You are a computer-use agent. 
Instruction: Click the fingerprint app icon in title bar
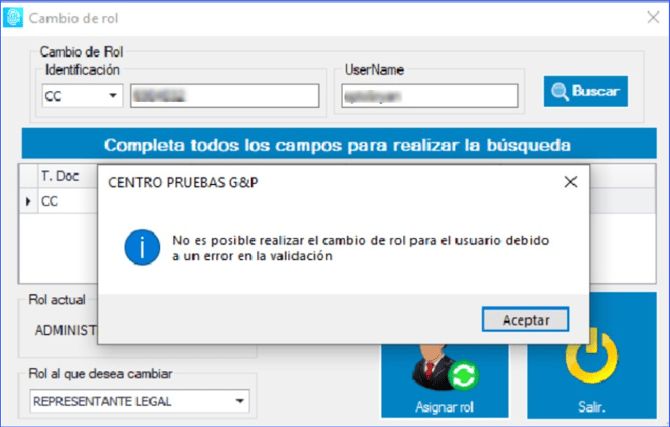coord(13,18)
